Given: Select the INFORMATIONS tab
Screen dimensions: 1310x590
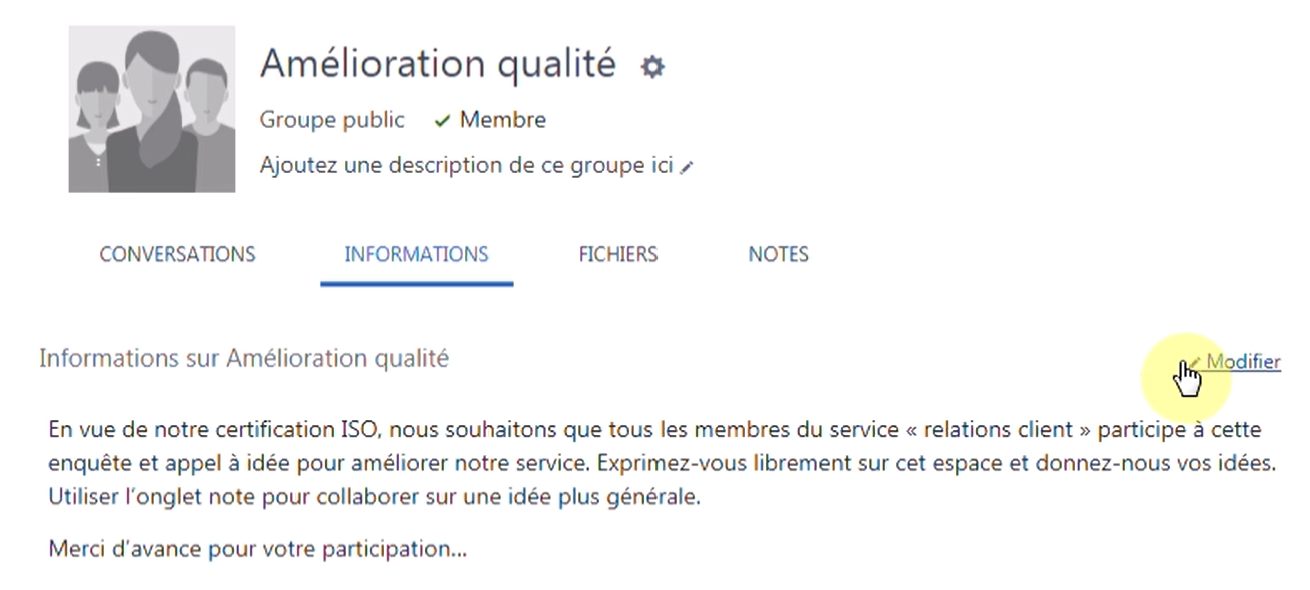Looking at the screenshot, I should pos(417,254).
